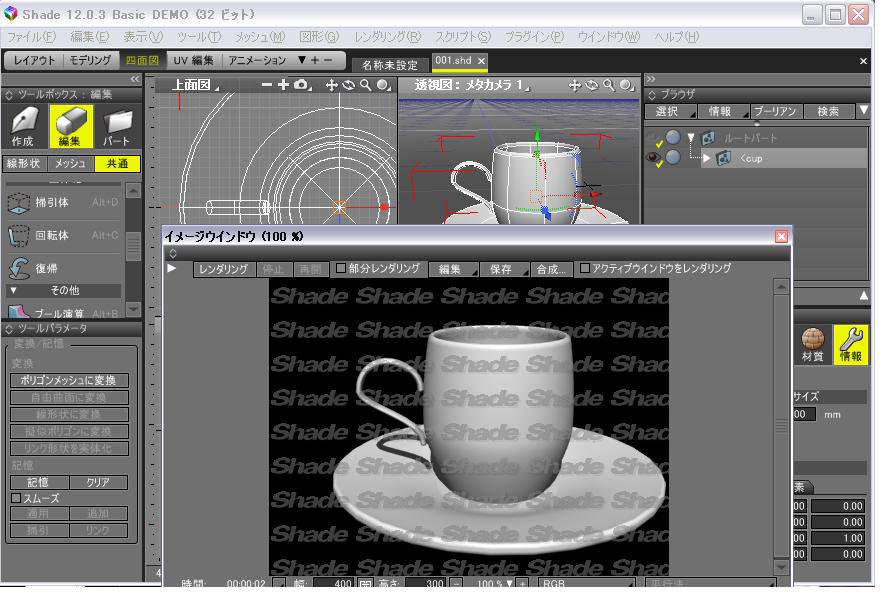
Task: Click ポリゴンメッシュに変換 button
Action: [69, 380]
